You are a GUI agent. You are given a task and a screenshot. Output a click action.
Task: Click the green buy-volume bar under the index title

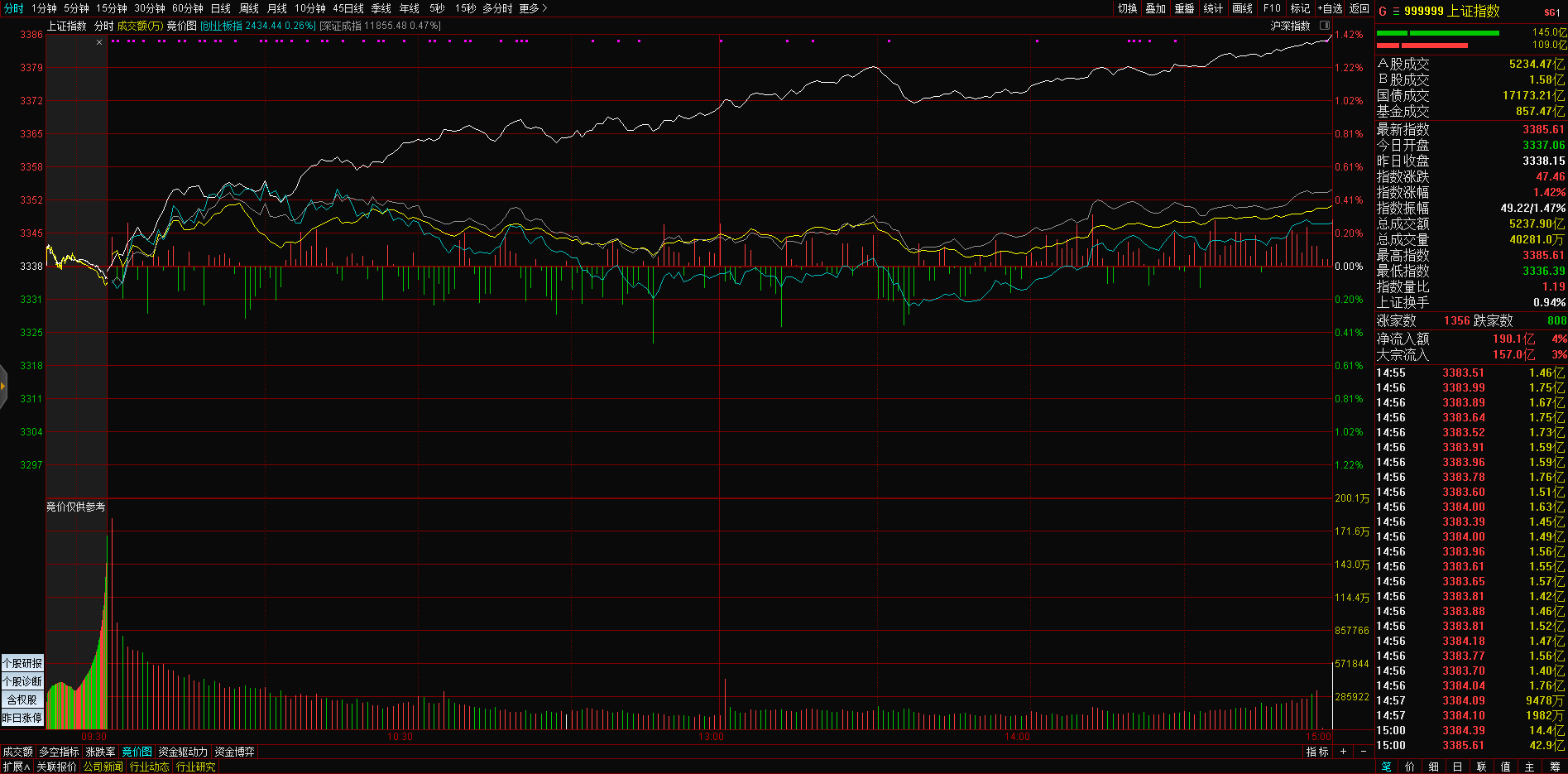1454,33
